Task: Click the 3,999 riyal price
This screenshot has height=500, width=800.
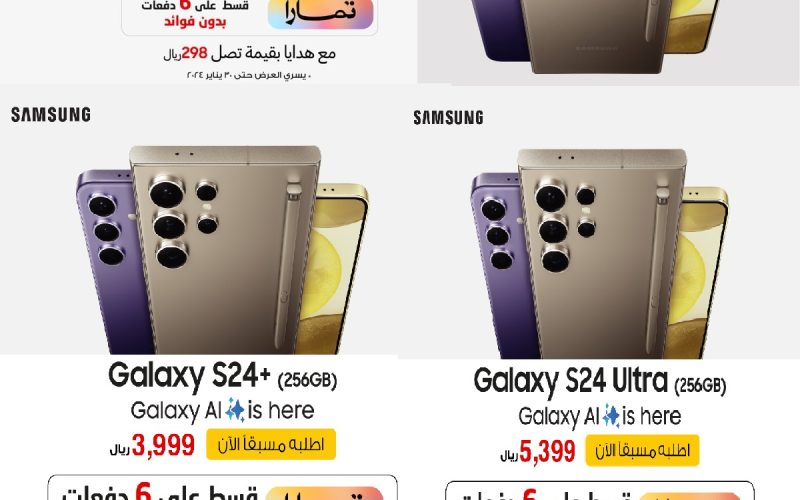Action: [x=153, y=445]
